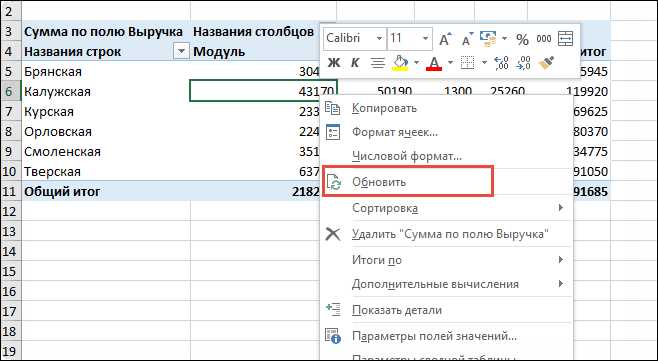Apply red font color

(434, 63)
